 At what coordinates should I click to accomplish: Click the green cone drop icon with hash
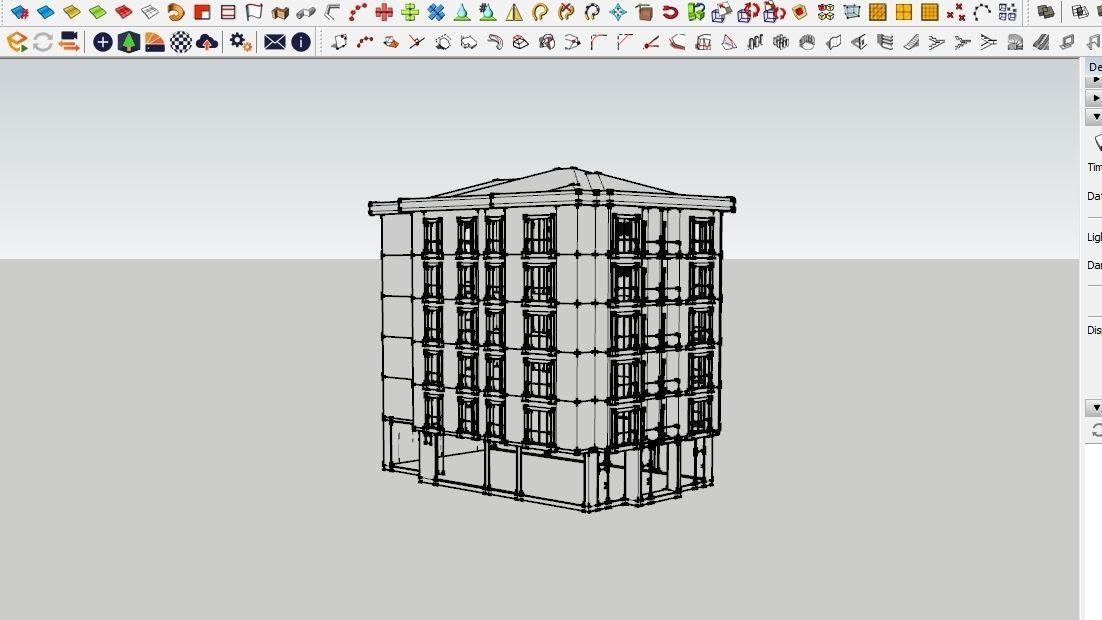[x=487, y=12]
